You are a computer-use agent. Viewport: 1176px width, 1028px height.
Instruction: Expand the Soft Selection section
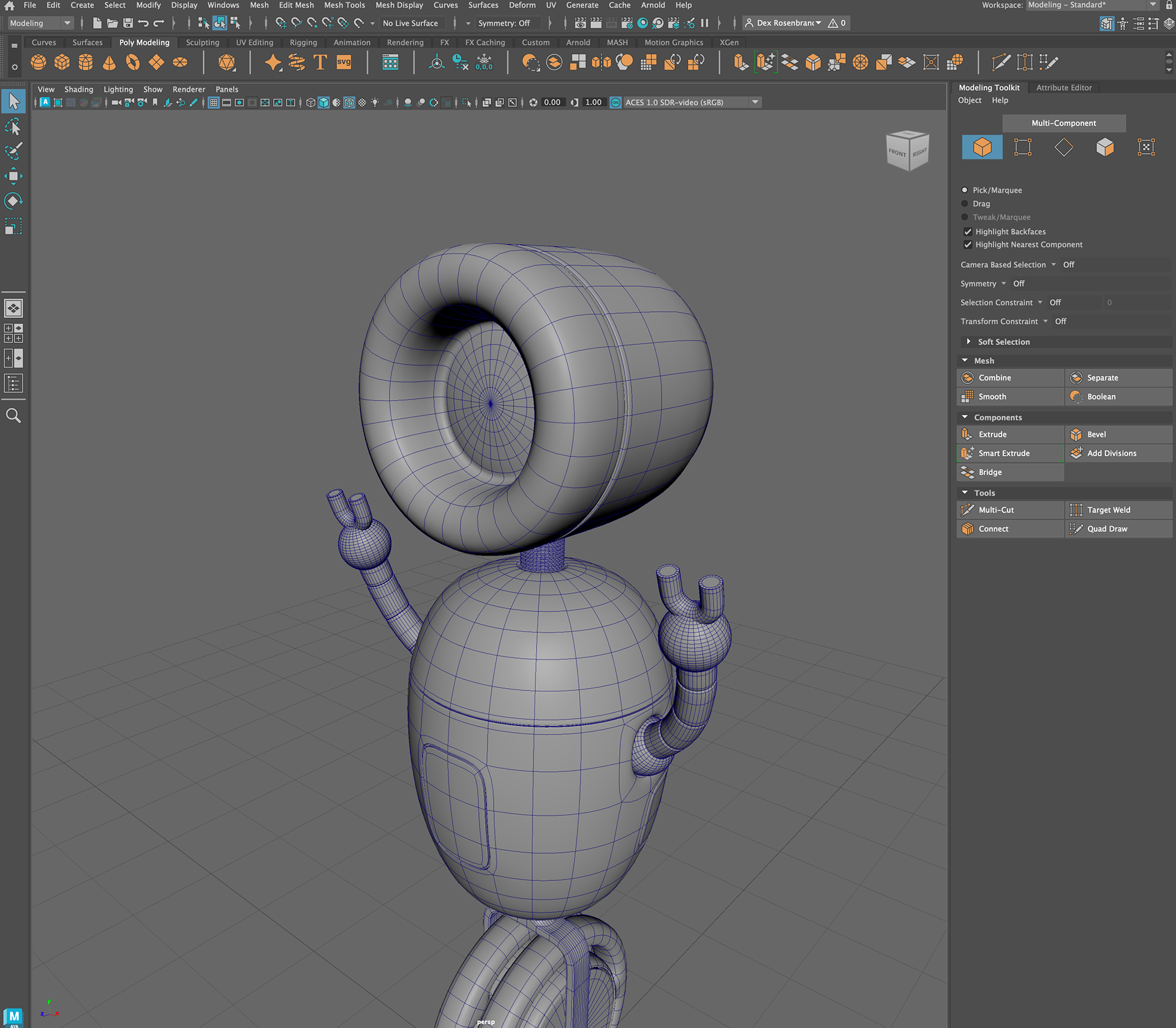[968, 342]
